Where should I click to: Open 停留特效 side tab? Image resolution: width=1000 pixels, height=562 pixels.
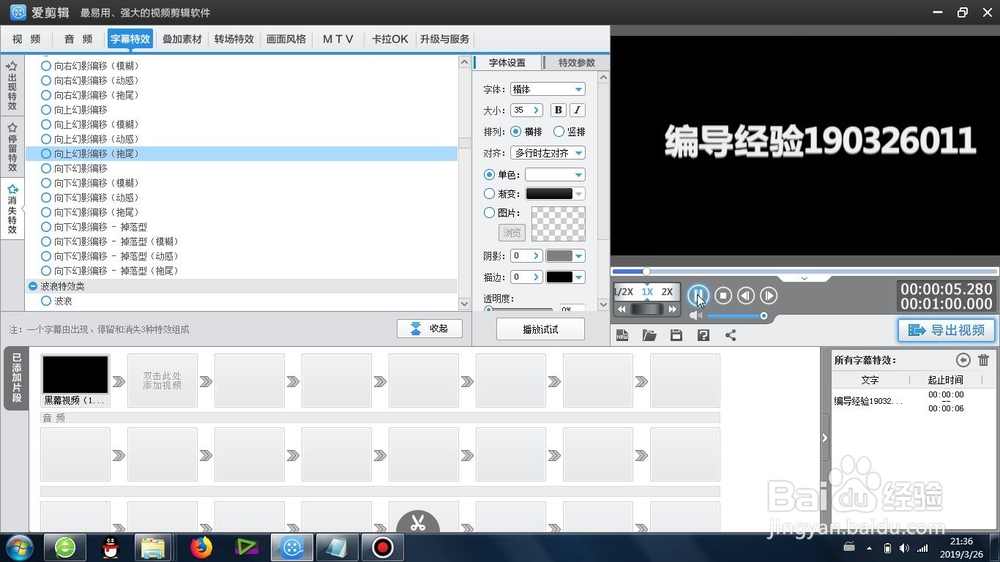point(12,147)
